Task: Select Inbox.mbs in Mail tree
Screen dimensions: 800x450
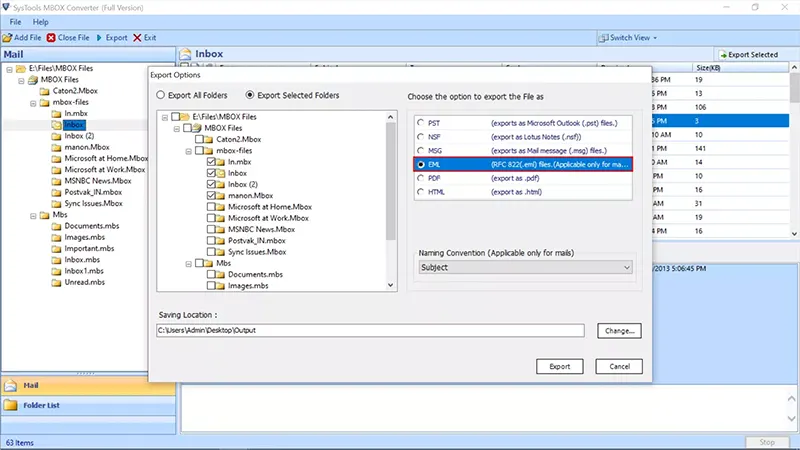Action: click(x=82, y=260)
